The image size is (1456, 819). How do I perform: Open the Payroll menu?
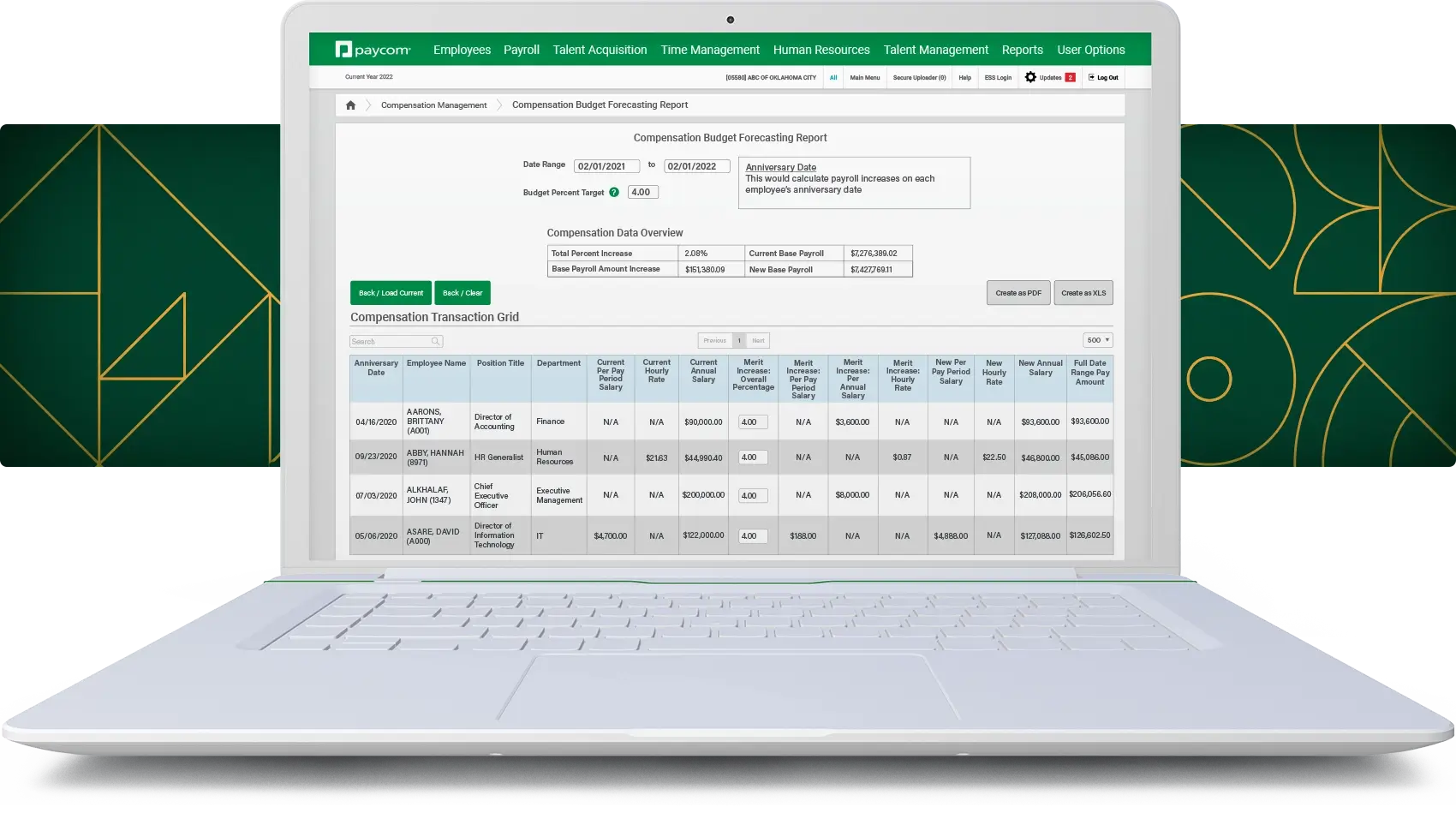point(521,50)
